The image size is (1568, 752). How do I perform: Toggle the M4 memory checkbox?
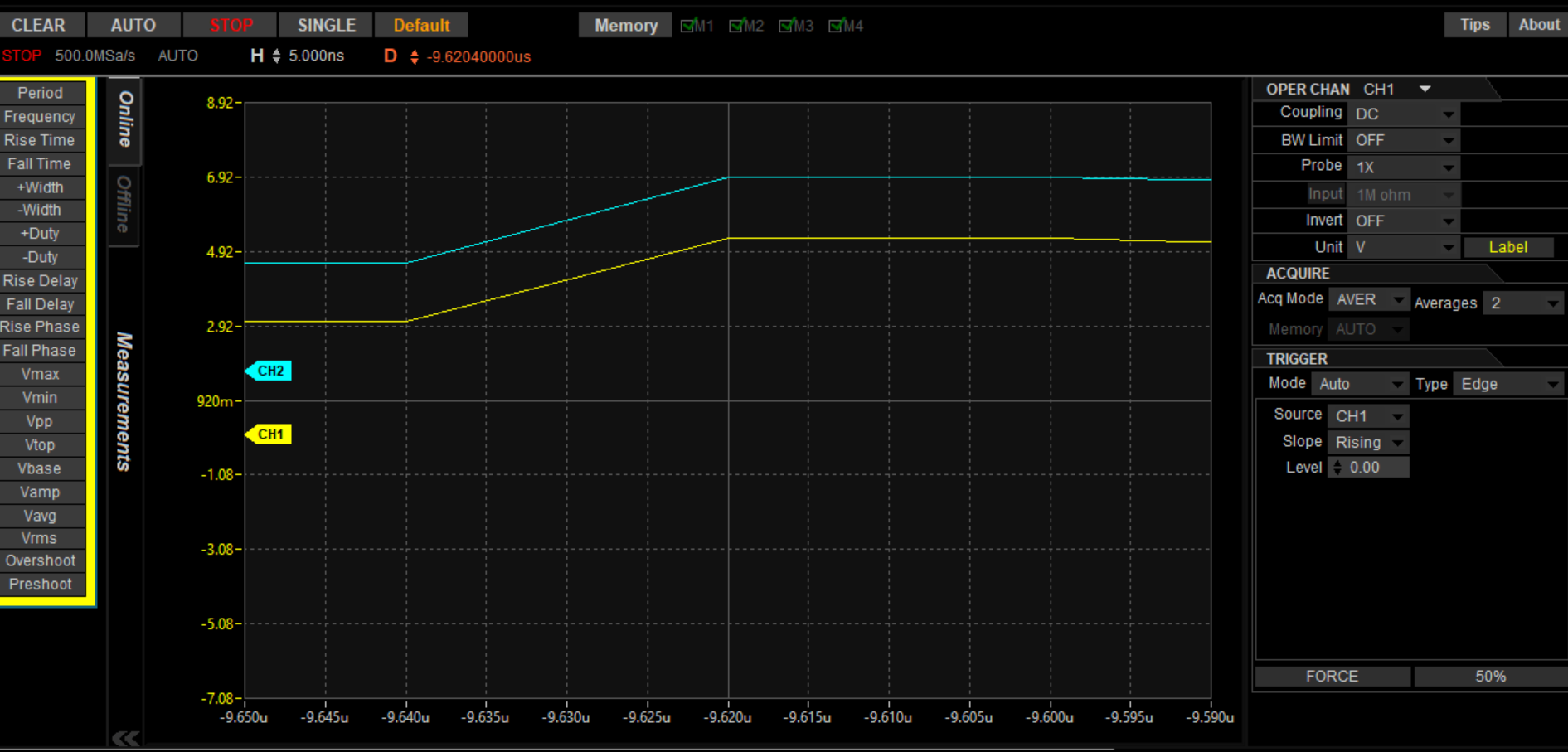tap(836, 26)
